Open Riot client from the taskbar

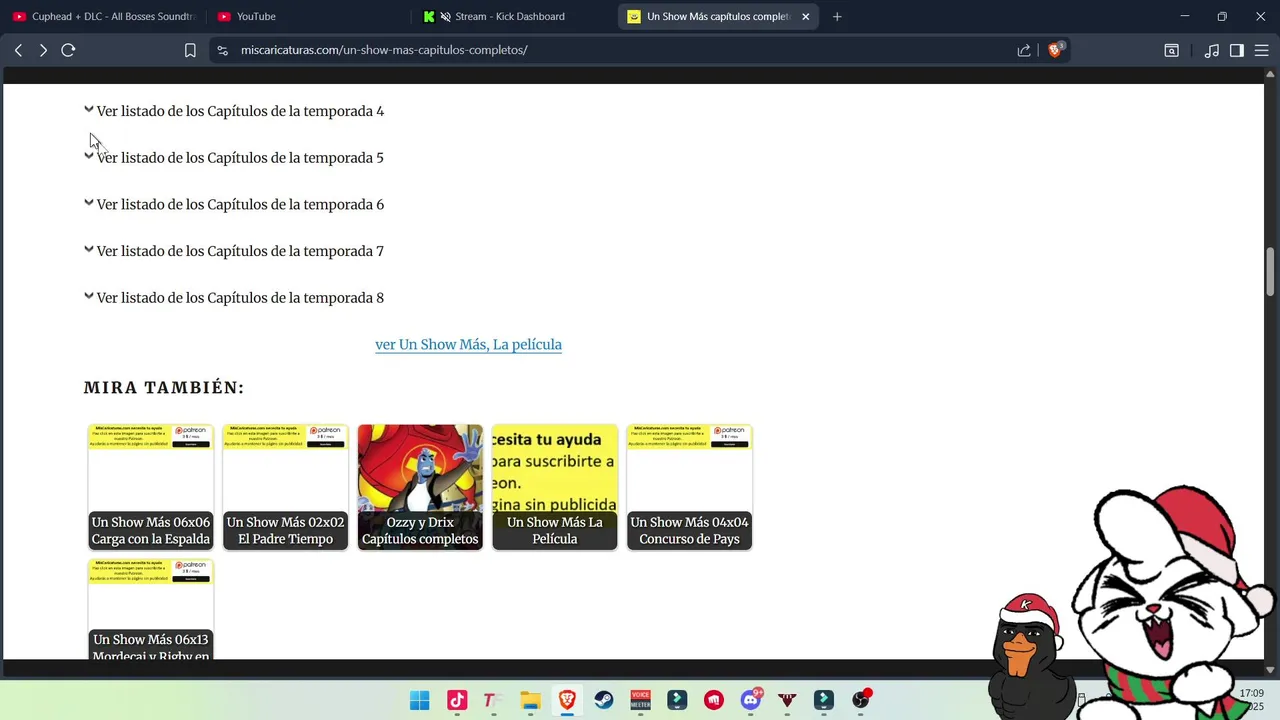[714, 700]
